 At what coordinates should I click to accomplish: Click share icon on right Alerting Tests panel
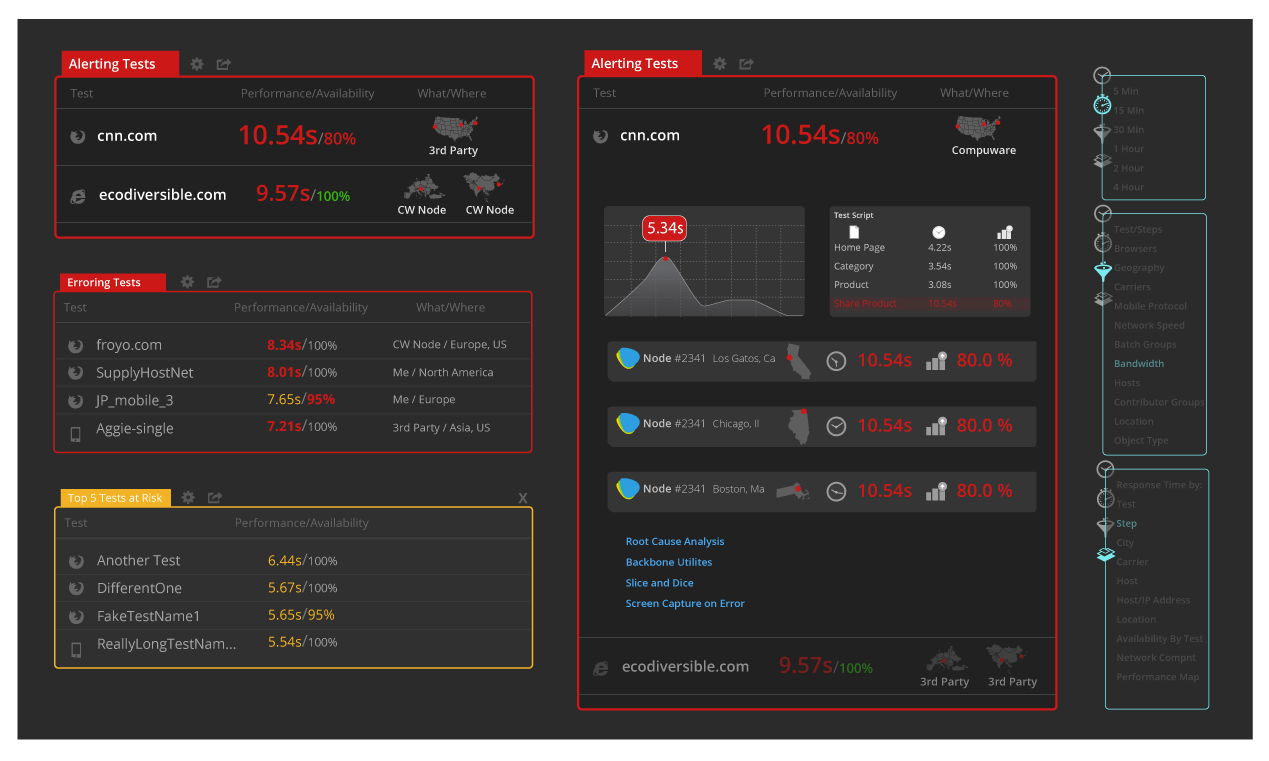click(x=746, y=64)
